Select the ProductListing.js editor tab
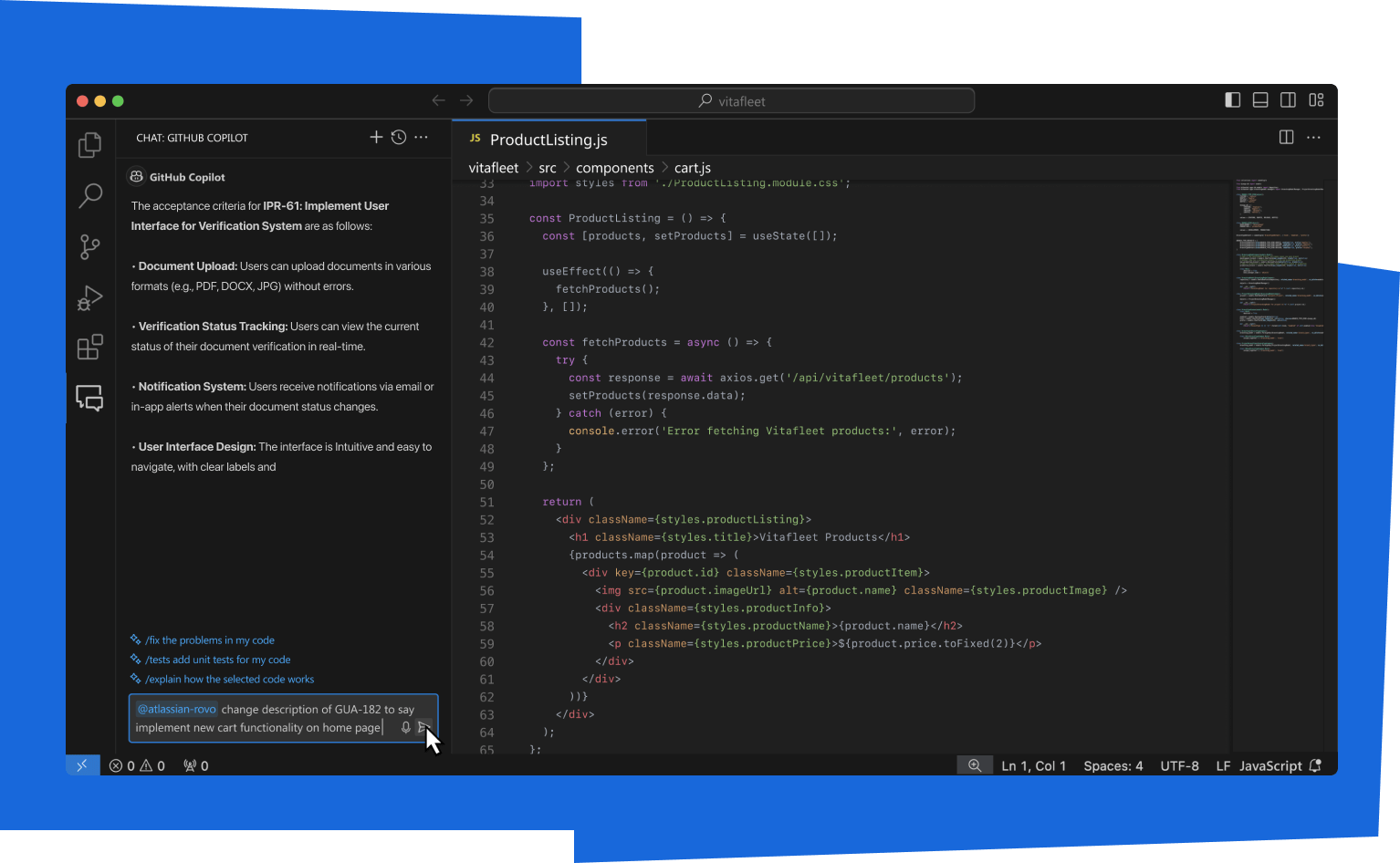Screen dimensions: 1400x863 coord(548,140)
